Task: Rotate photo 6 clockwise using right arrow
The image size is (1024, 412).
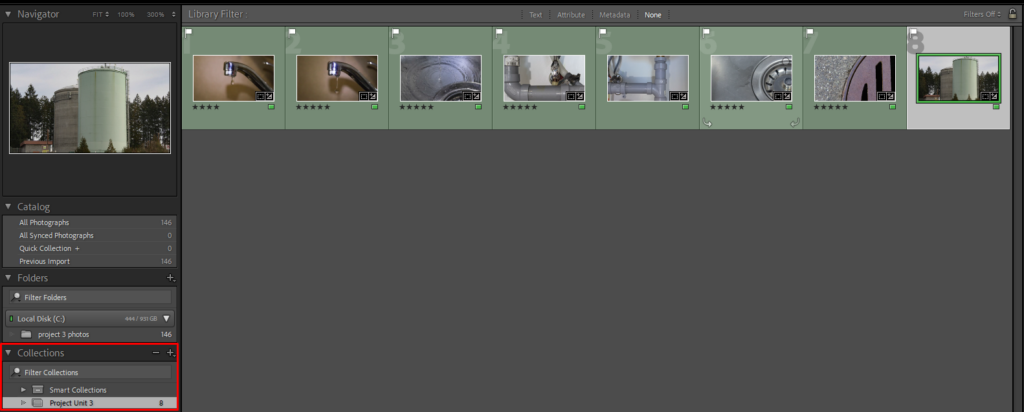Action: point(794,123)
